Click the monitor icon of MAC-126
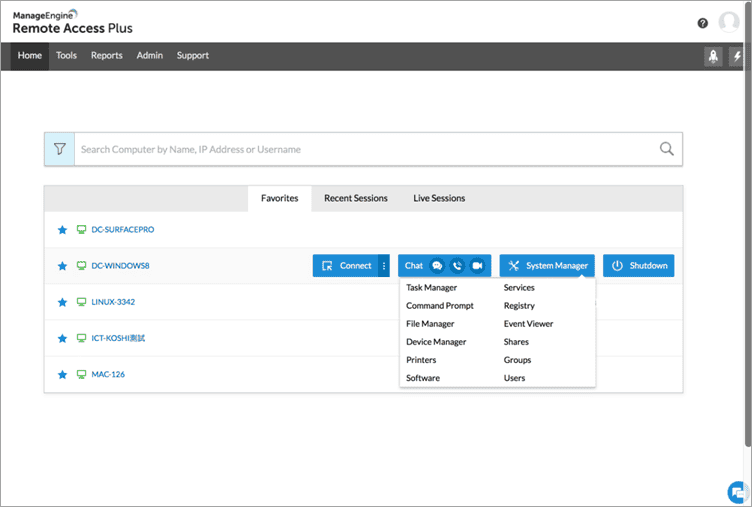752x507 pixels. pos(82,374)
